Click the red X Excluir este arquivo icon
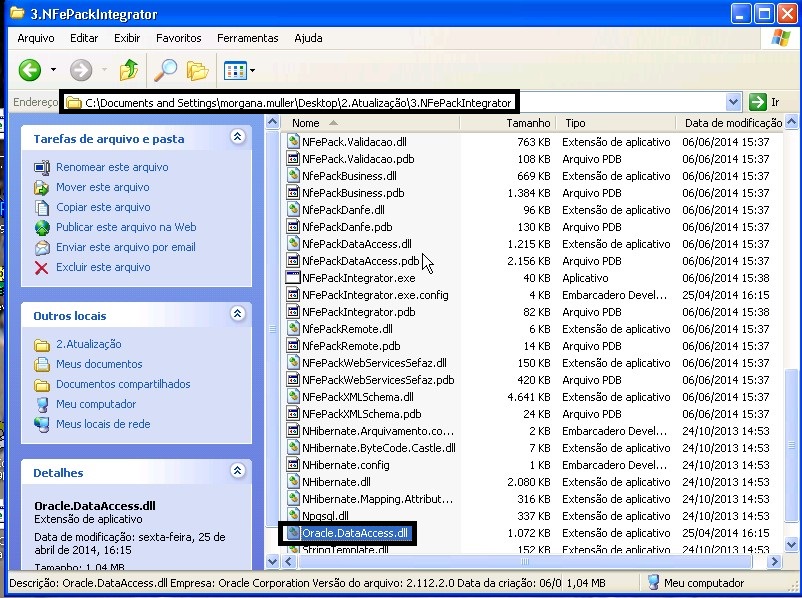Image resolution: width=802 pixels, height=598 pixels. [42, 267]
